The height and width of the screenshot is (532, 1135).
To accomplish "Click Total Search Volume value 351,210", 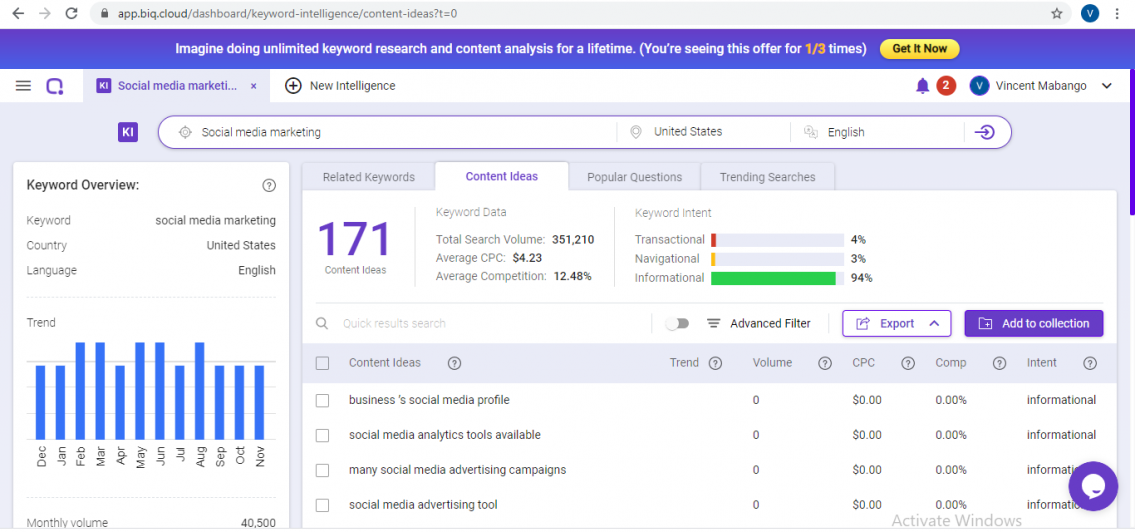I will pos(573,239).
